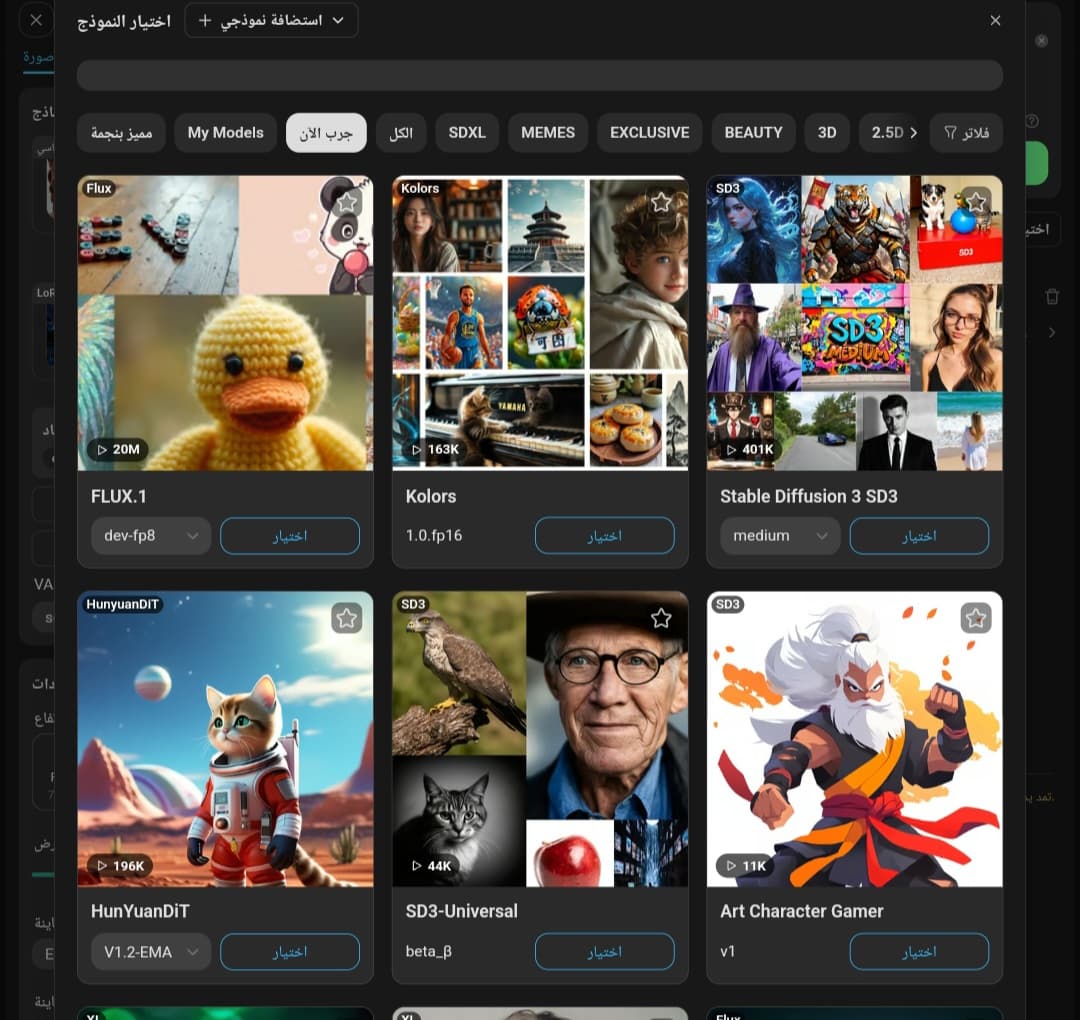Click the 196K run count badge on HunYuanDiT
1080x1020 pixels.
pos(120,866)
